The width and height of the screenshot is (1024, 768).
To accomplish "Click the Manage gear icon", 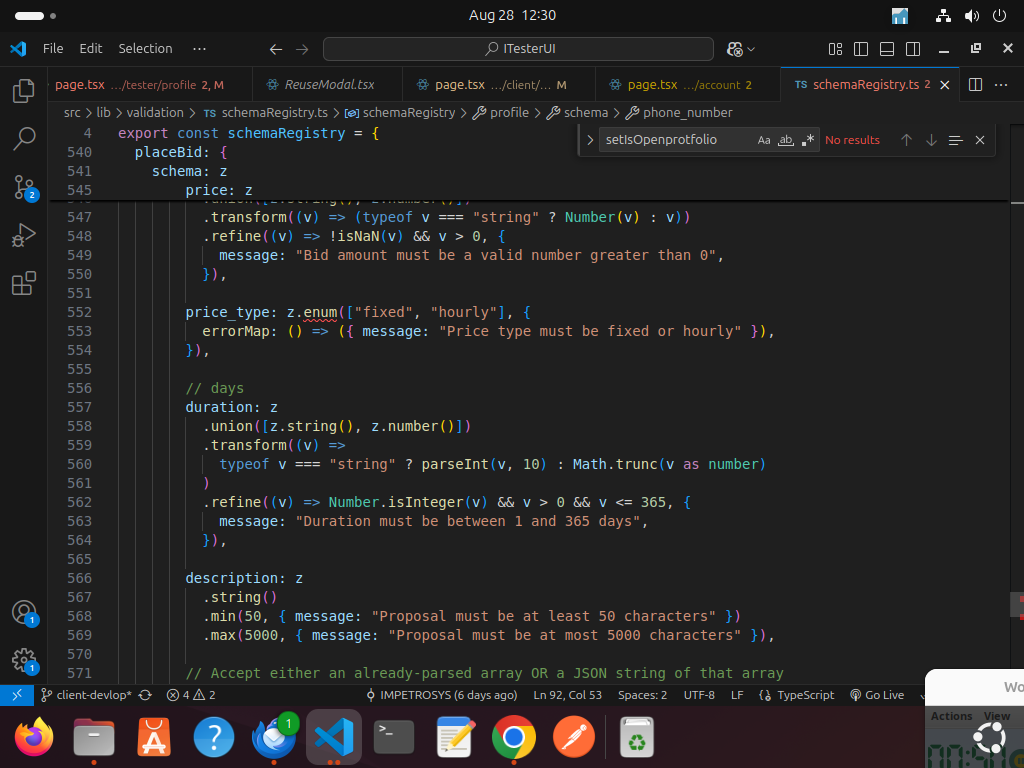I will (x=24, y=660).
